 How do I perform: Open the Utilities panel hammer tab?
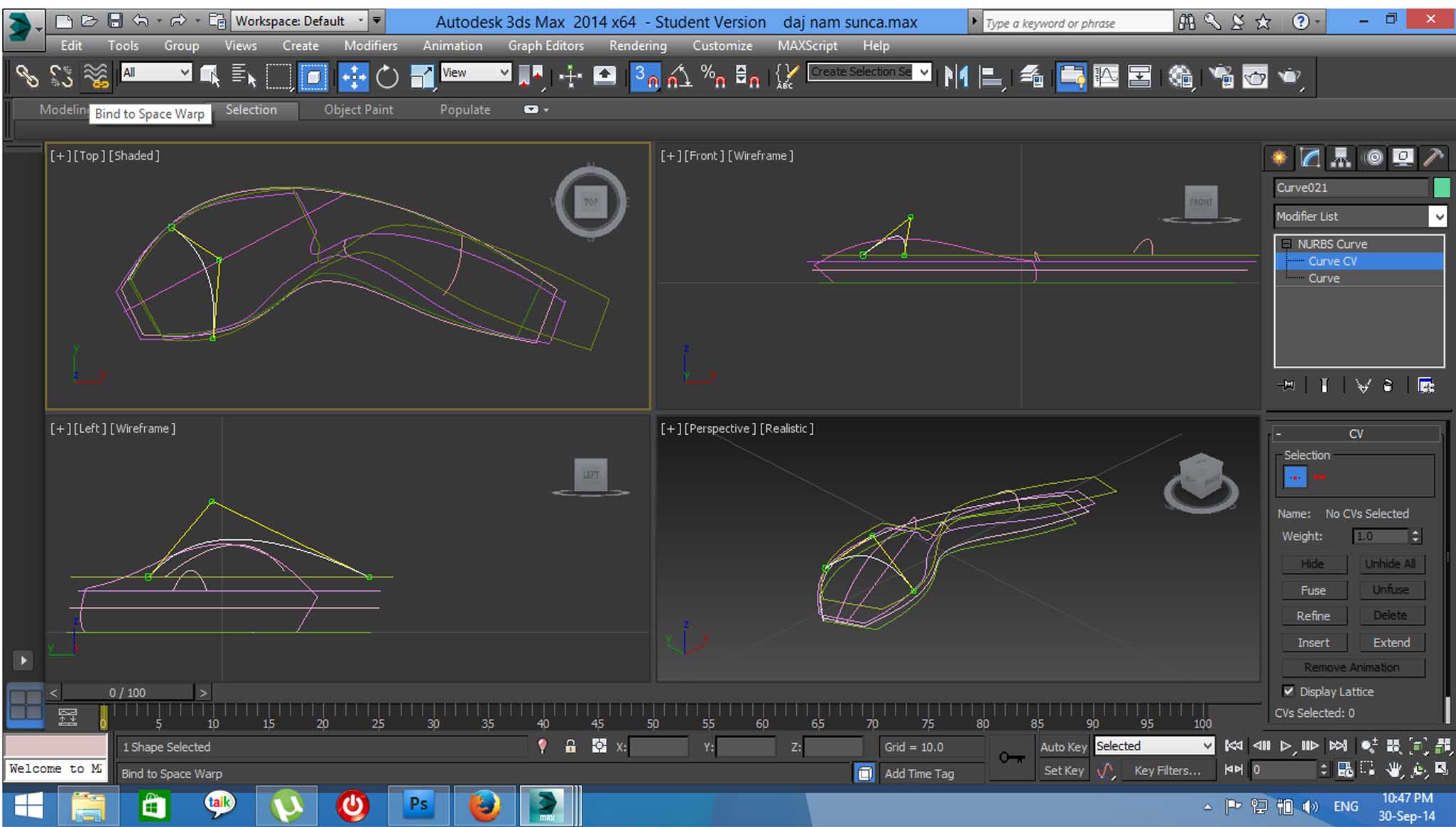coord(1434,158)
